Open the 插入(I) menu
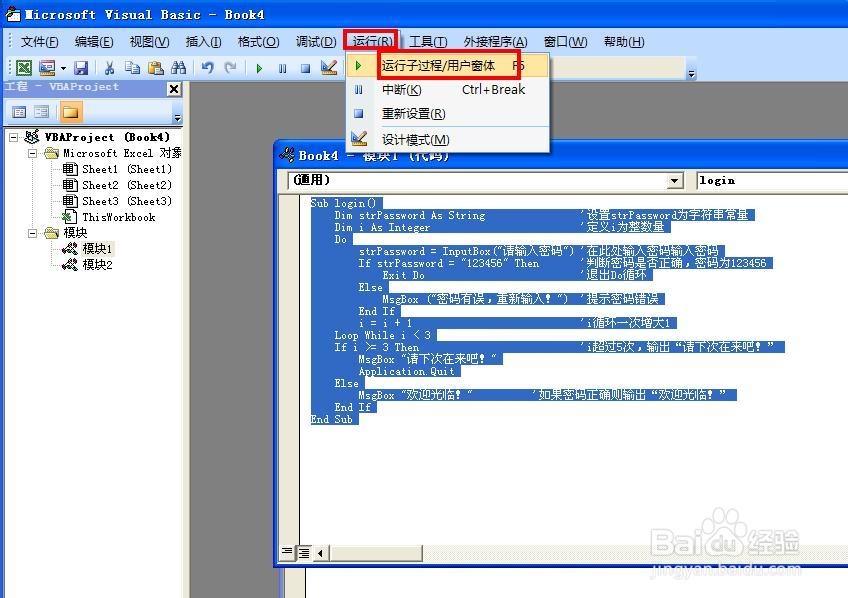Screen dimensions: 848x598 click(x=203, y=42)
